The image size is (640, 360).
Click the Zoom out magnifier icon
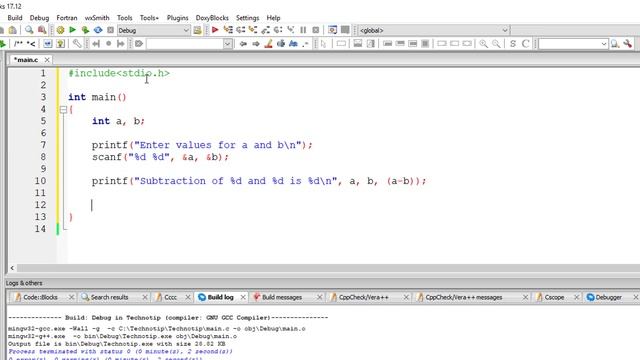coord(496,44)
